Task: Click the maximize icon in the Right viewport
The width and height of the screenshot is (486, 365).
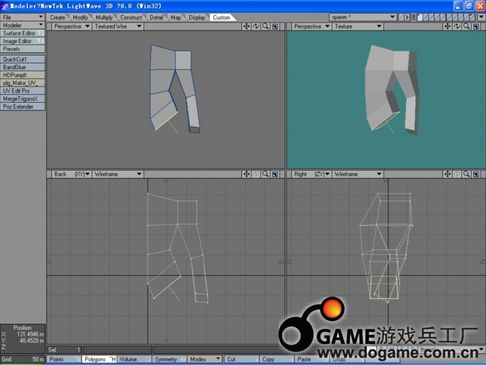Action: (476, 174)
